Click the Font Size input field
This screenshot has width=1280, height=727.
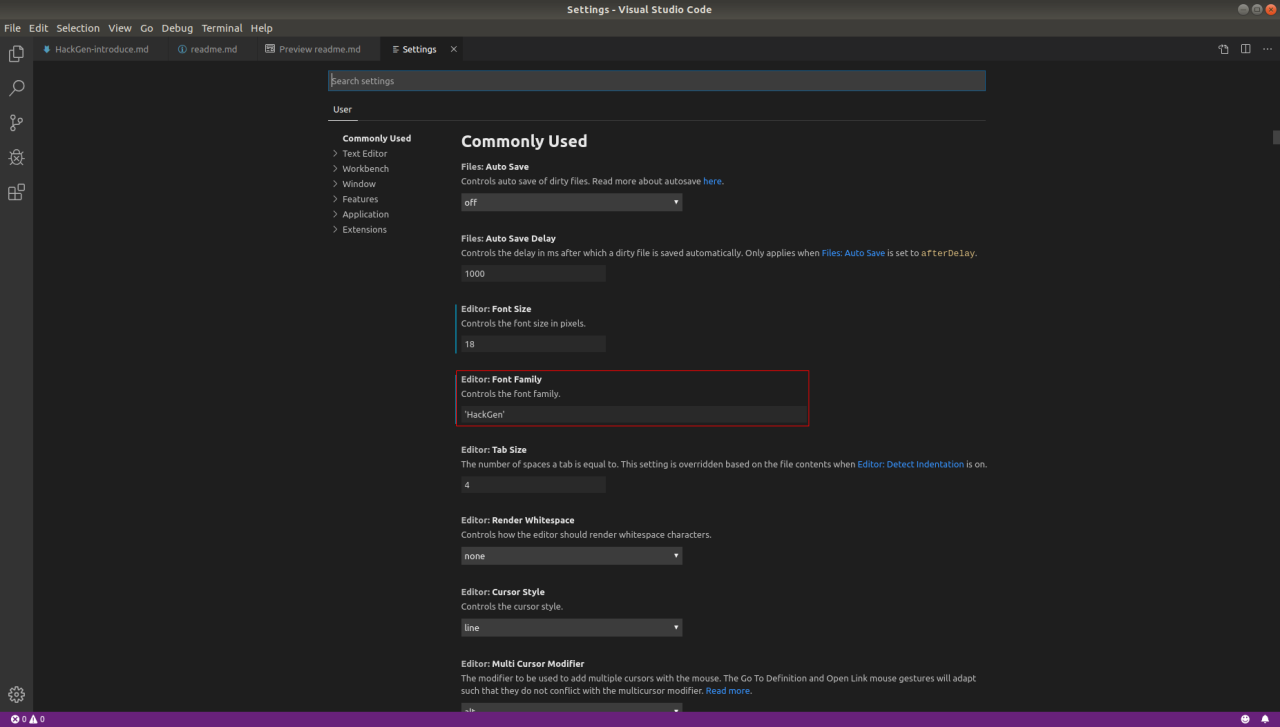pos(533,344)
